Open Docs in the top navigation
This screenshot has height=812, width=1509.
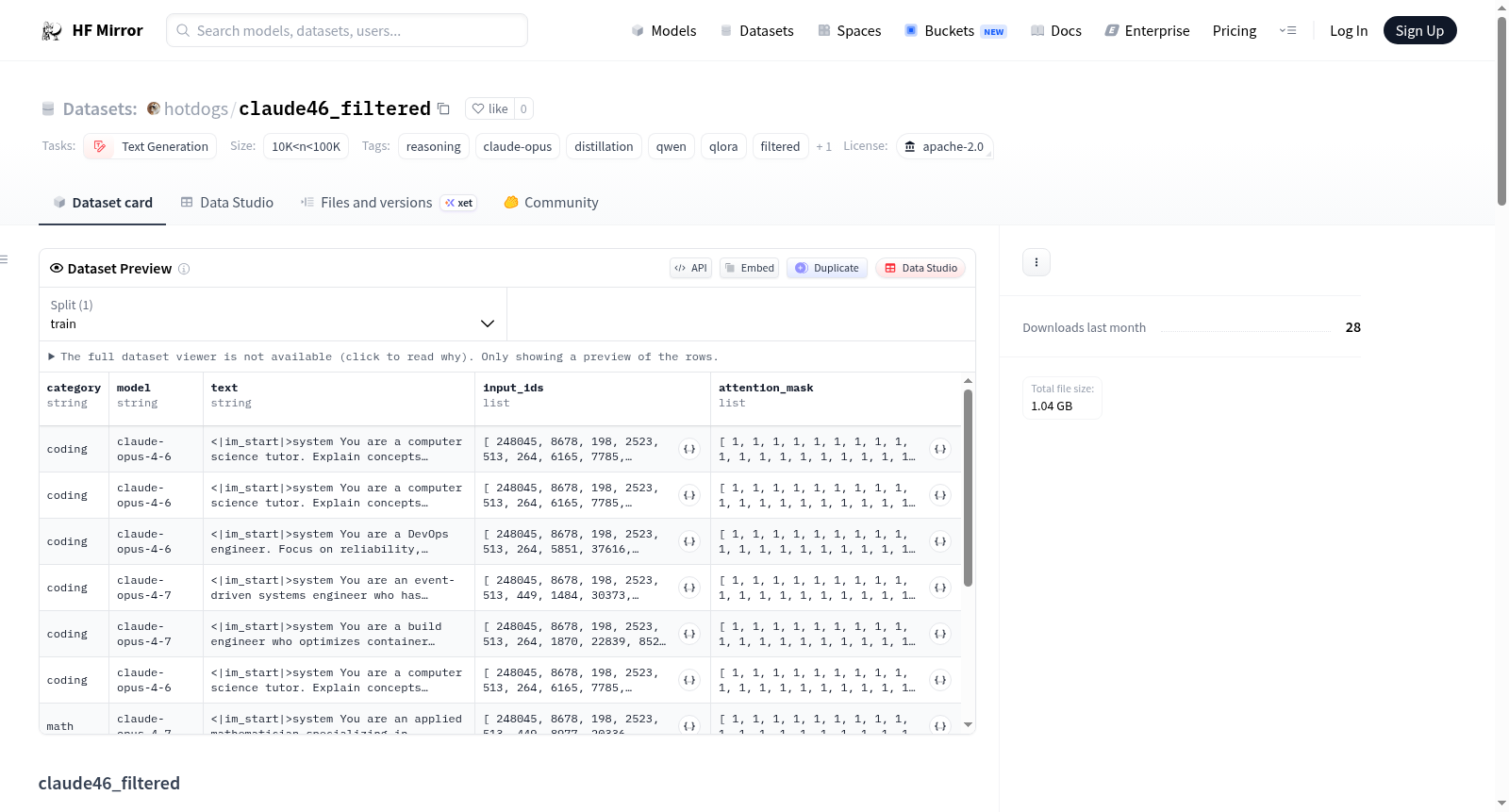(x=1056, y=31)
